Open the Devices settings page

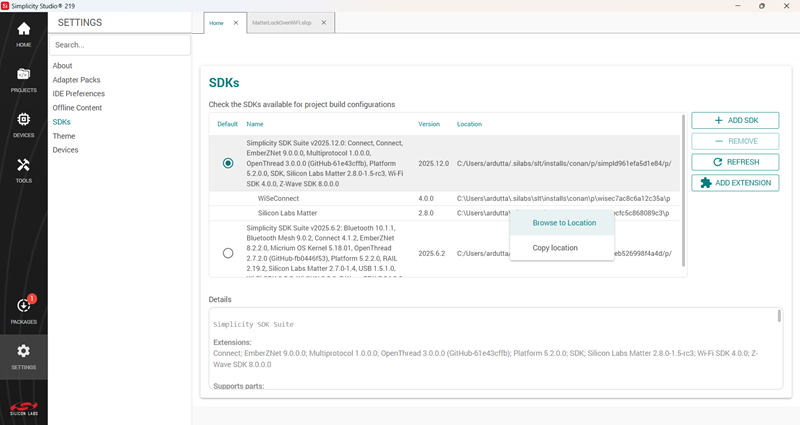coord(65,150)
